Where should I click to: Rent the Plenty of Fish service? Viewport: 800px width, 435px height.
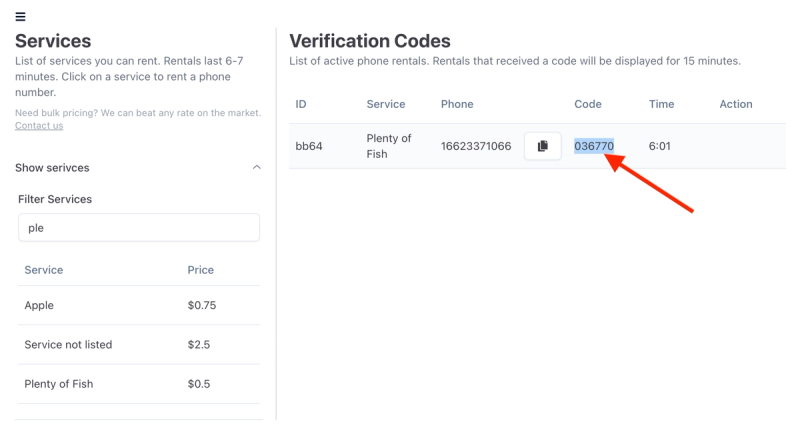[x=59, y=384]
